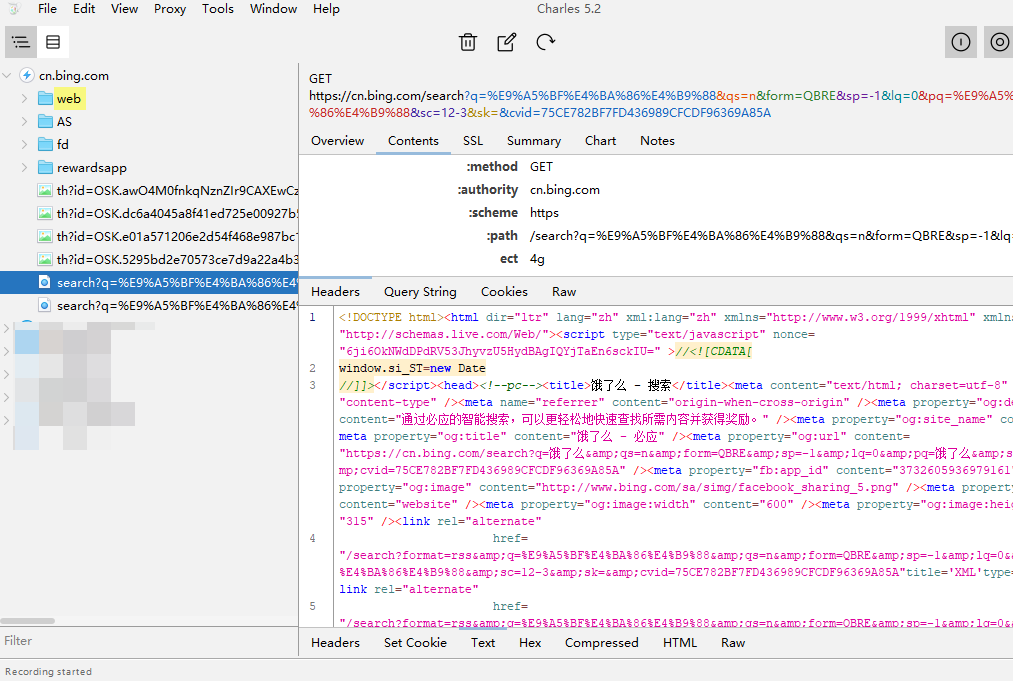
Task: Click the tree horizontal scrollbar
Action: point(28,621)
